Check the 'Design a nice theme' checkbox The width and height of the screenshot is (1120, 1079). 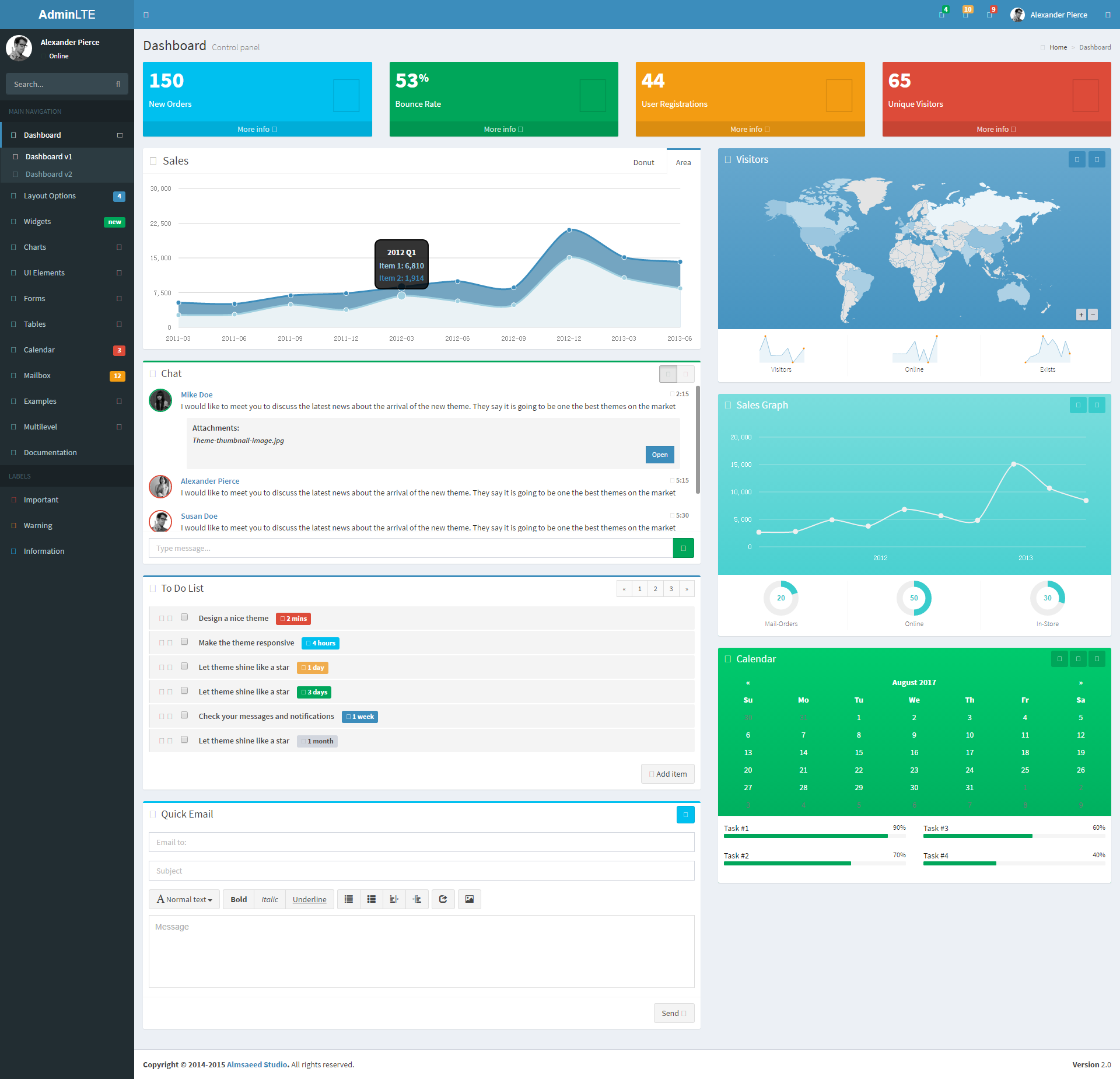184,617
